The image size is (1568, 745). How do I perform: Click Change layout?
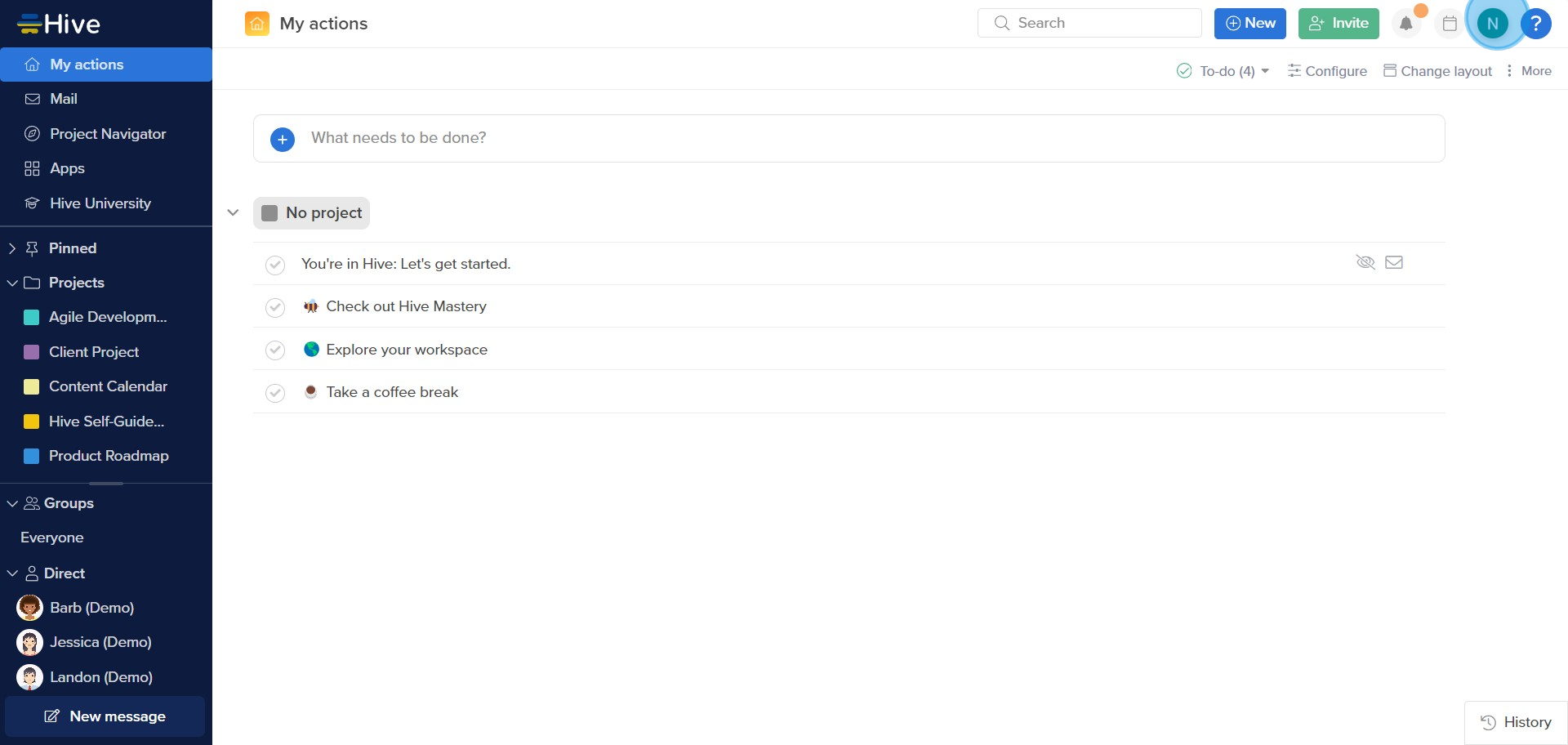coord(1437,71)
